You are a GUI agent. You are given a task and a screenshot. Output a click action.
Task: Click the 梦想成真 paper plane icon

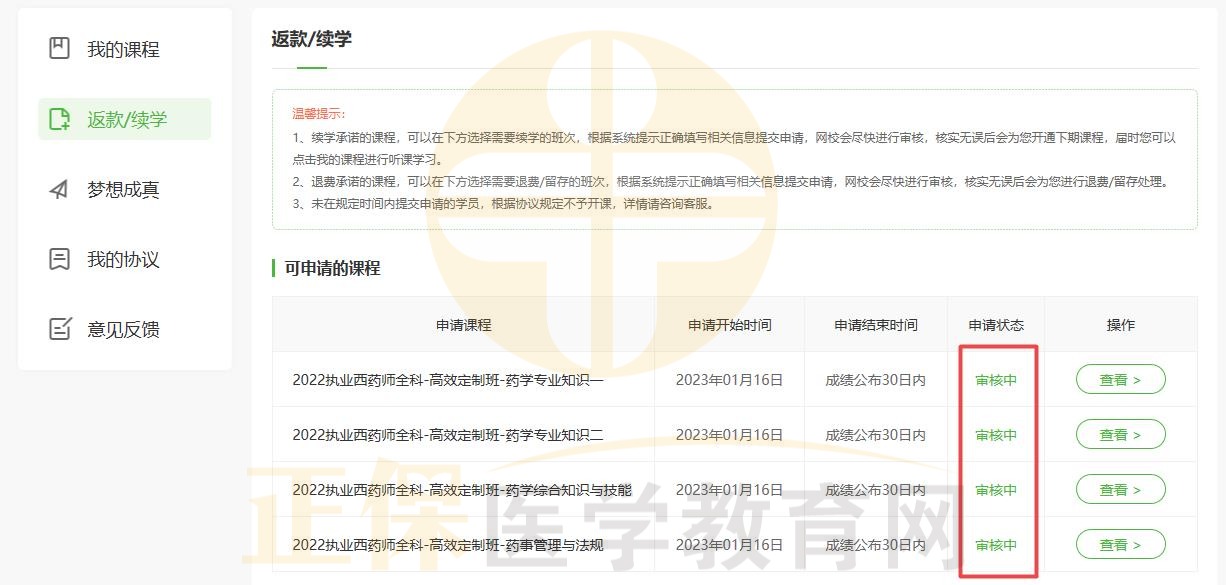pos(60,189)
